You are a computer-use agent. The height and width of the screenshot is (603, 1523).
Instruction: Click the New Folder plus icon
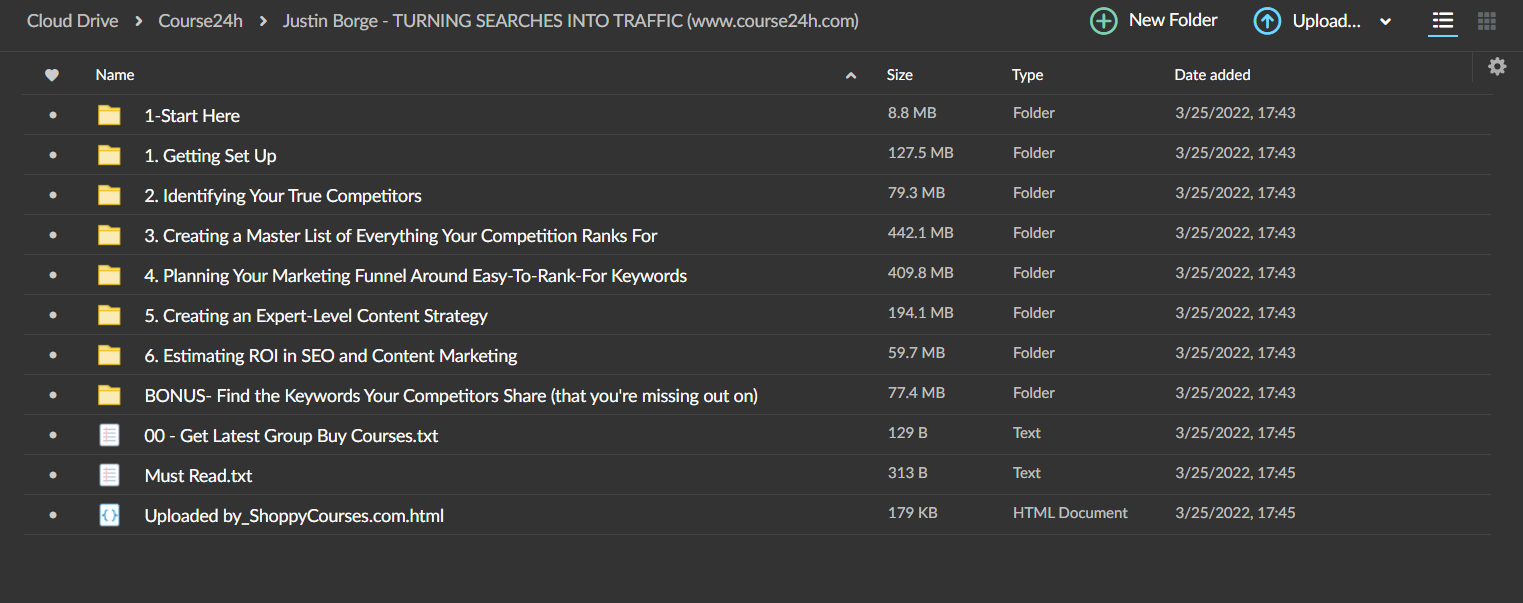click(1103, 21)
